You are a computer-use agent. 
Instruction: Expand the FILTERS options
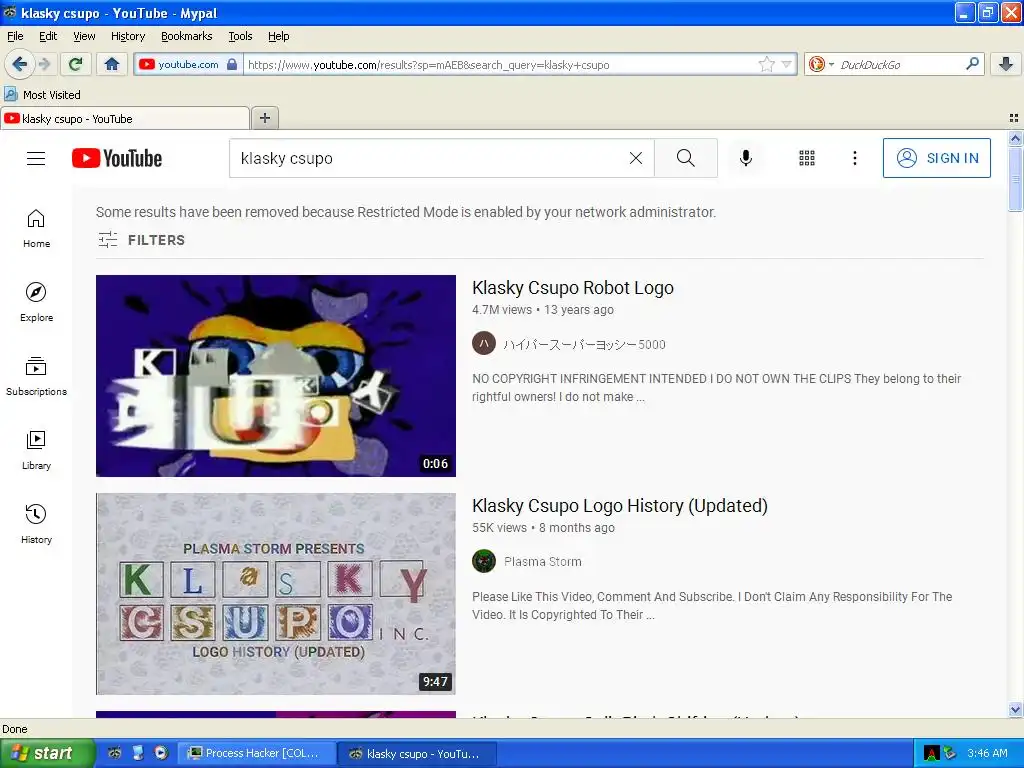point(142,240)
